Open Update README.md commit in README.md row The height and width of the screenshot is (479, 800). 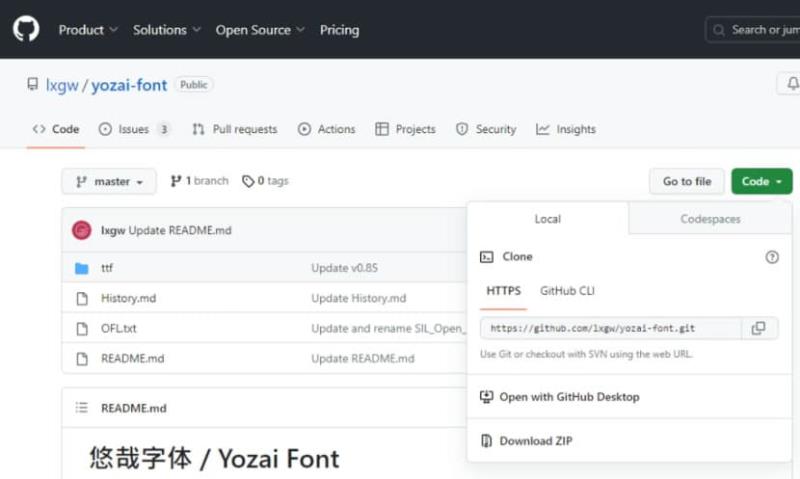point(363,358)
